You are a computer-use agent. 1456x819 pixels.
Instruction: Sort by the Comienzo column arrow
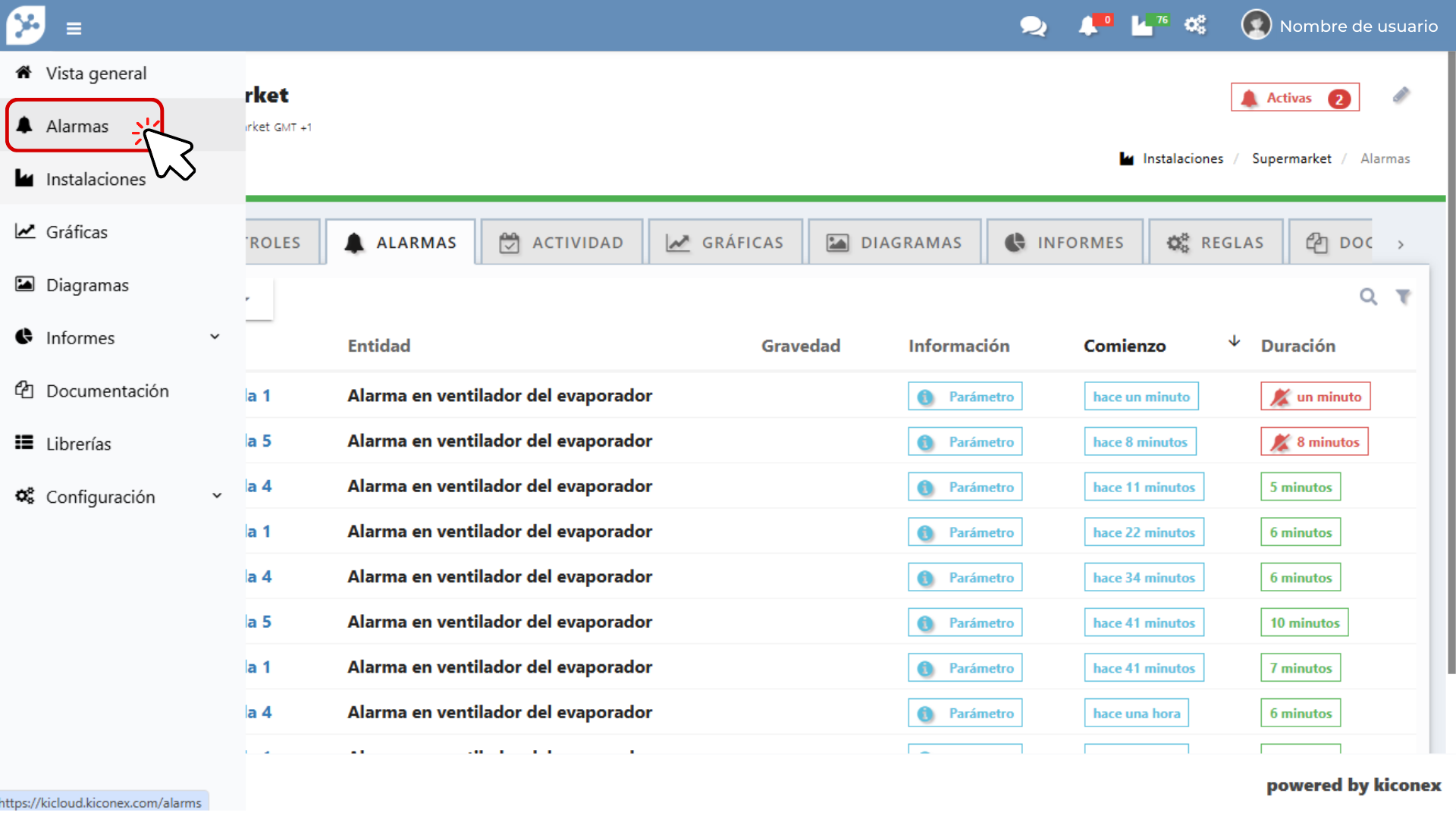tap(1234, 342)
